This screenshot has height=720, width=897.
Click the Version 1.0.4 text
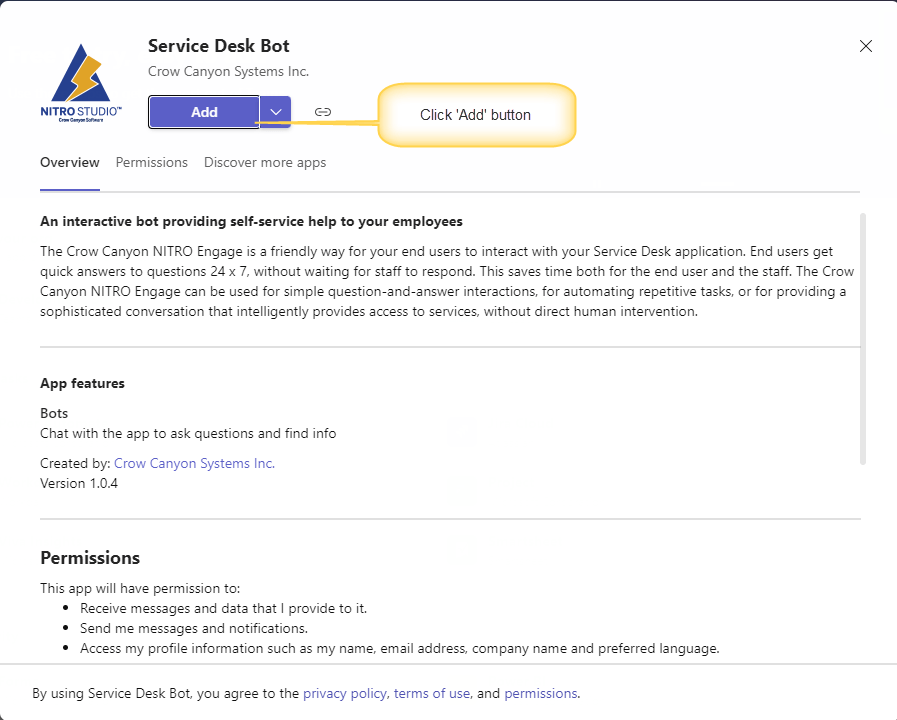pyautogui.click(x=79, y=483)
